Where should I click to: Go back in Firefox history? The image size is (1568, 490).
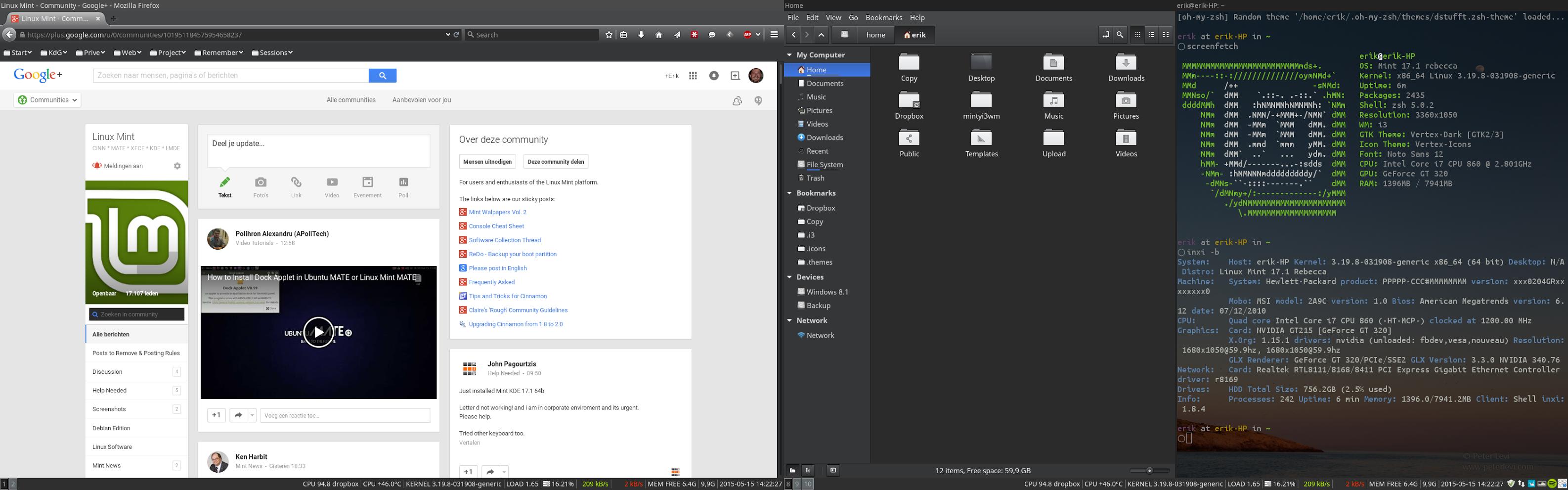tap(9, 35)
